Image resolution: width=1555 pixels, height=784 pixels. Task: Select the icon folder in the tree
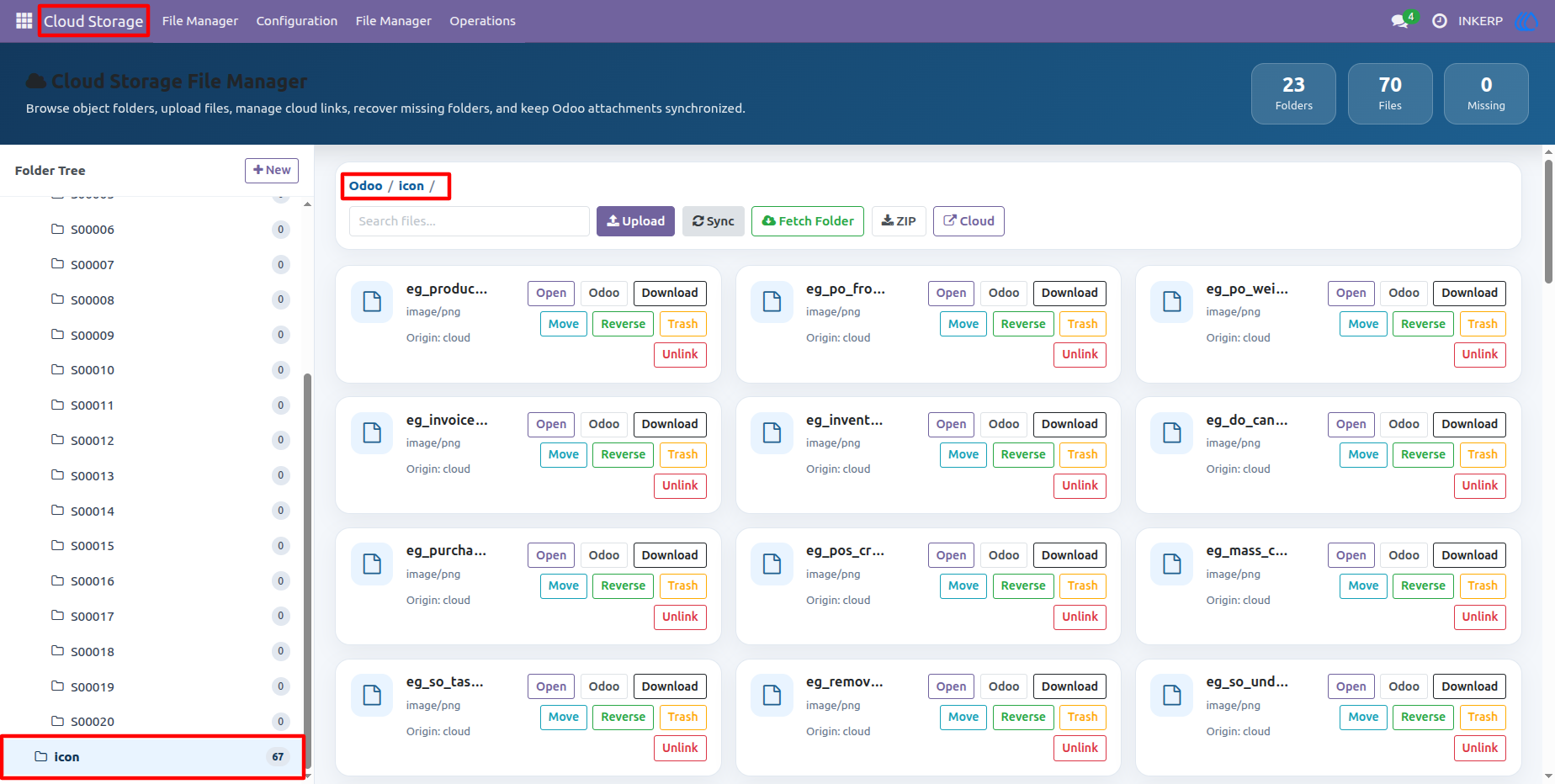pos(152,757)
